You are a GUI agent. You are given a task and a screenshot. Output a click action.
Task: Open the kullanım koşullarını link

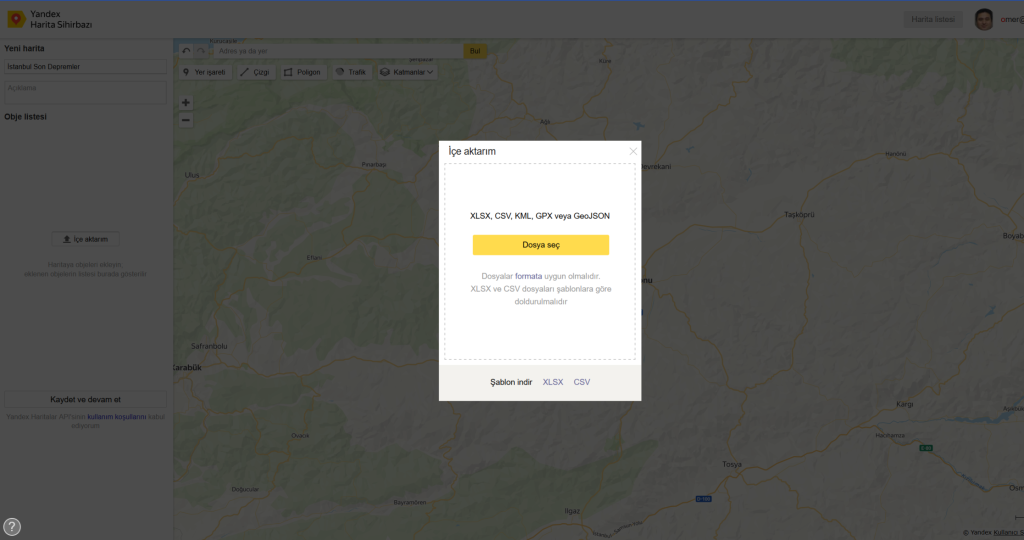click(x=117, y=417)
